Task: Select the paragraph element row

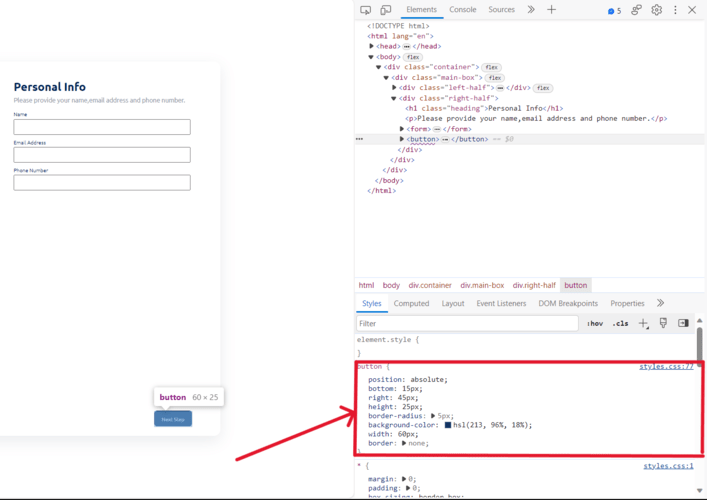Action: point(536,118)
